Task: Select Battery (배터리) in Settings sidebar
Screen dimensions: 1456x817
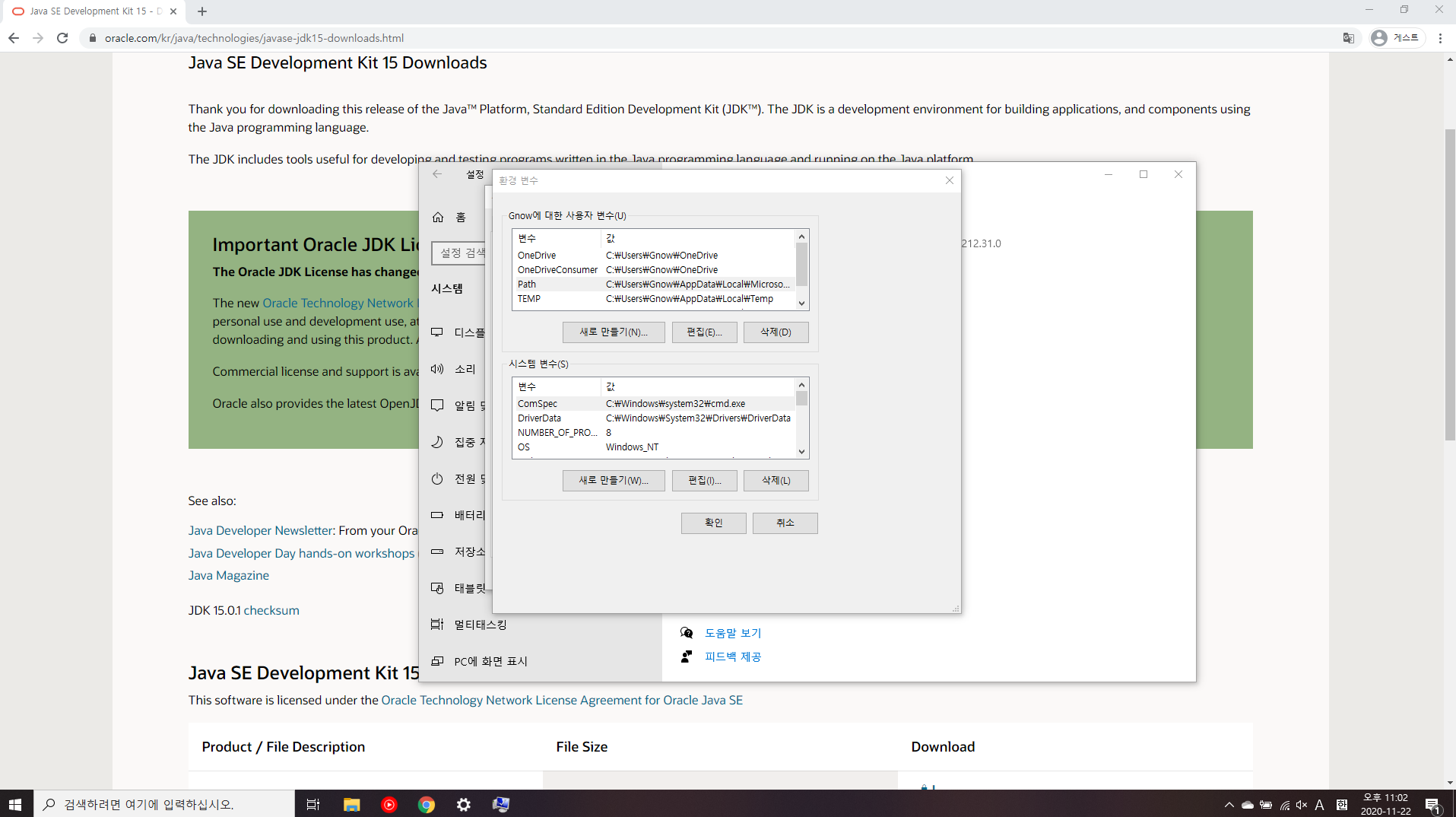Action: [458, 515]
